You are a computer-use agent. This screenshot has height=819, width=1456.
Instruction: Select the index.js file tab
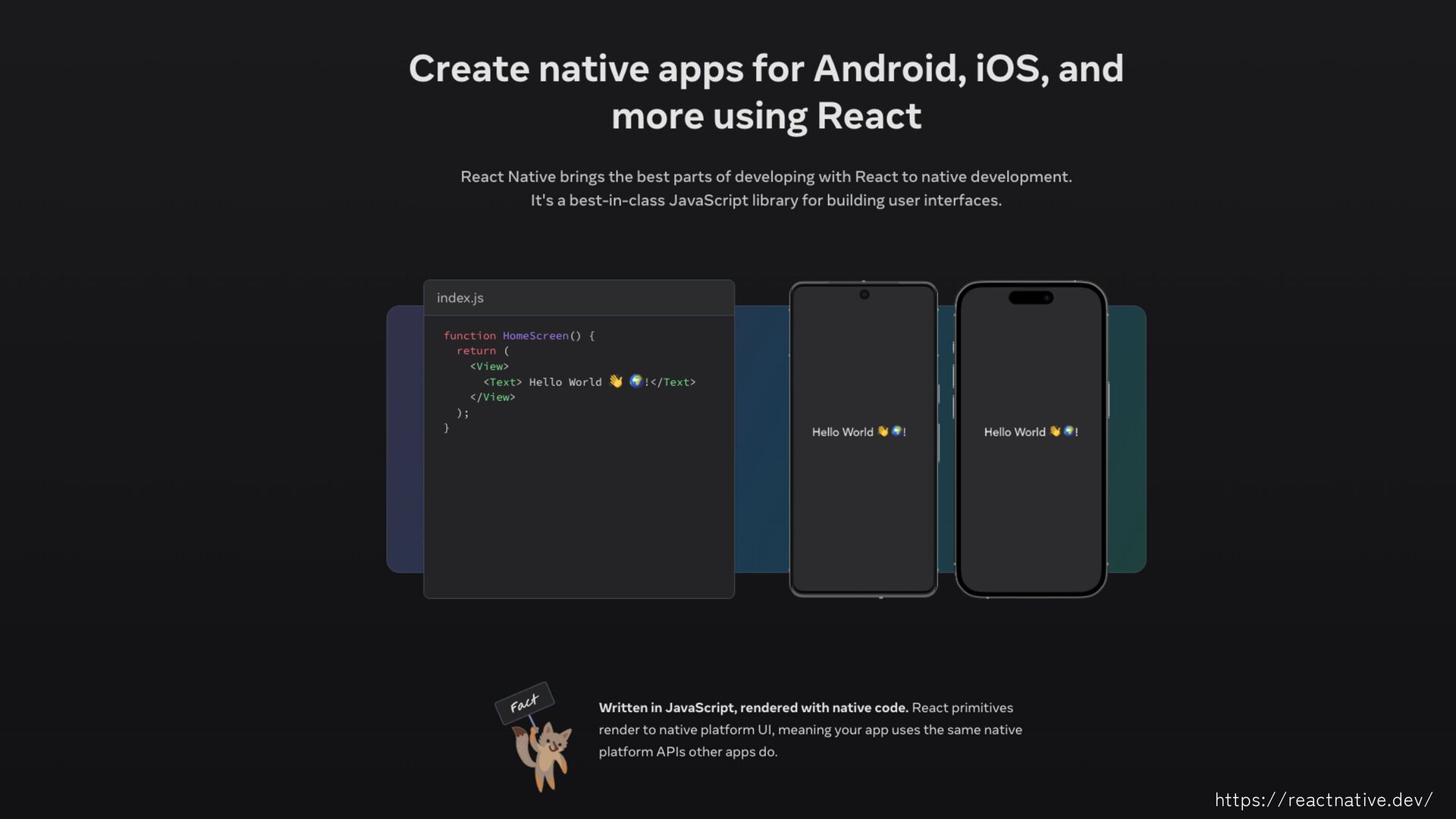coord(460,298)
